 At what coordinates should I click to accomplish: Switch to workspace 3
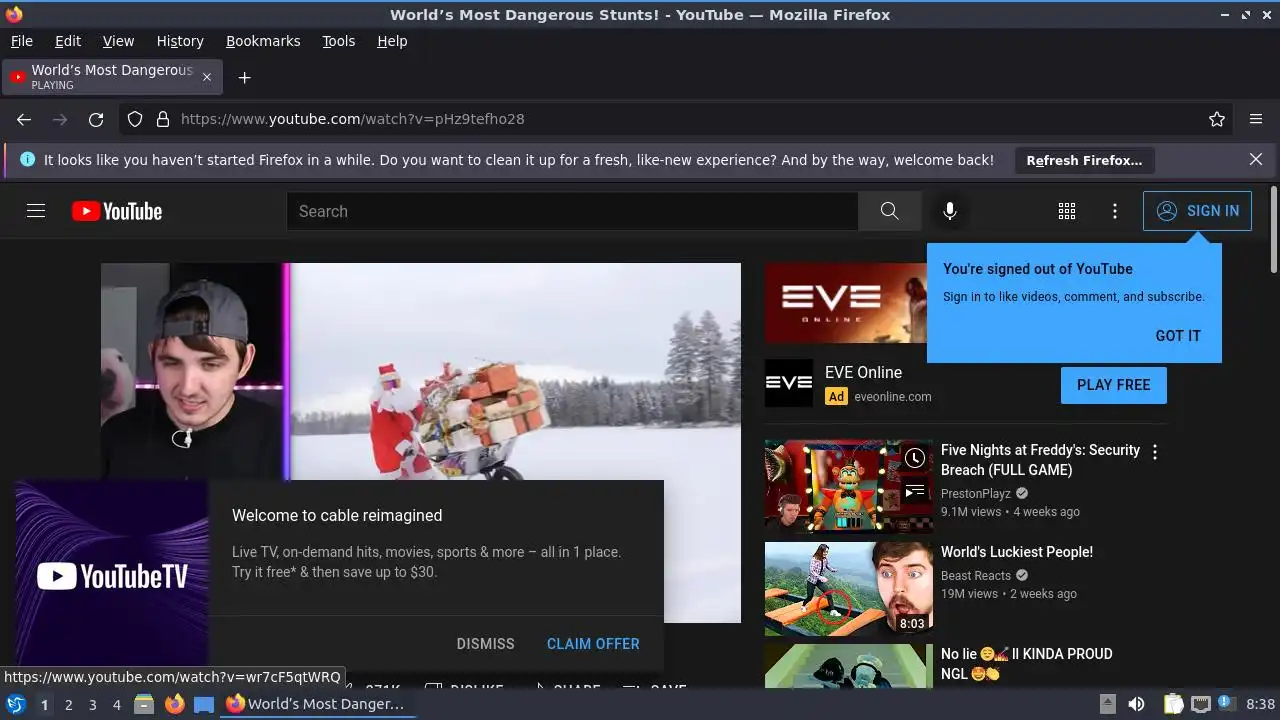(92, 704)
